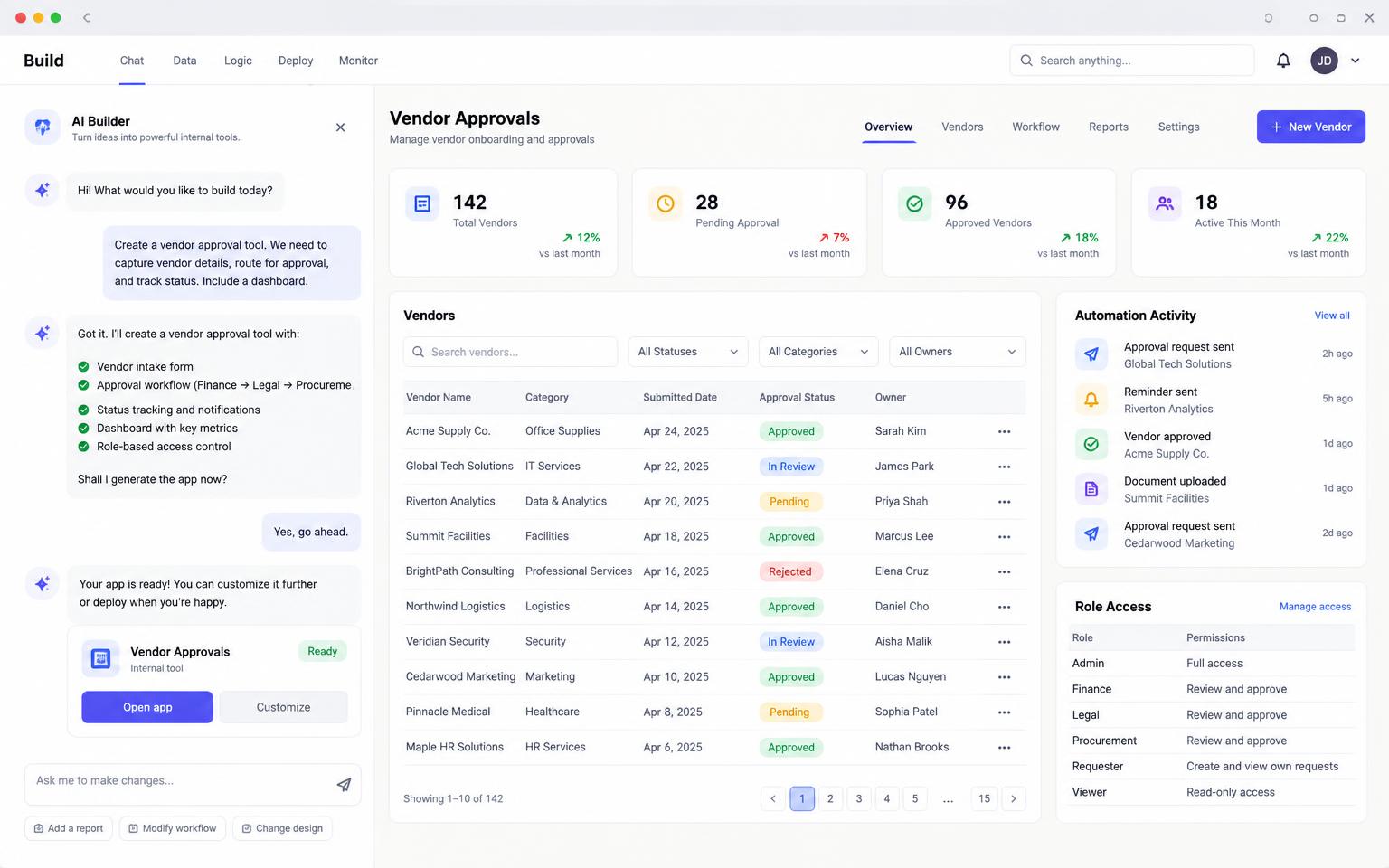Open row actions for Pinnacle Medical
Image resolution: width=1389 pixels, height=868 pixels.
click(1004, 712)
